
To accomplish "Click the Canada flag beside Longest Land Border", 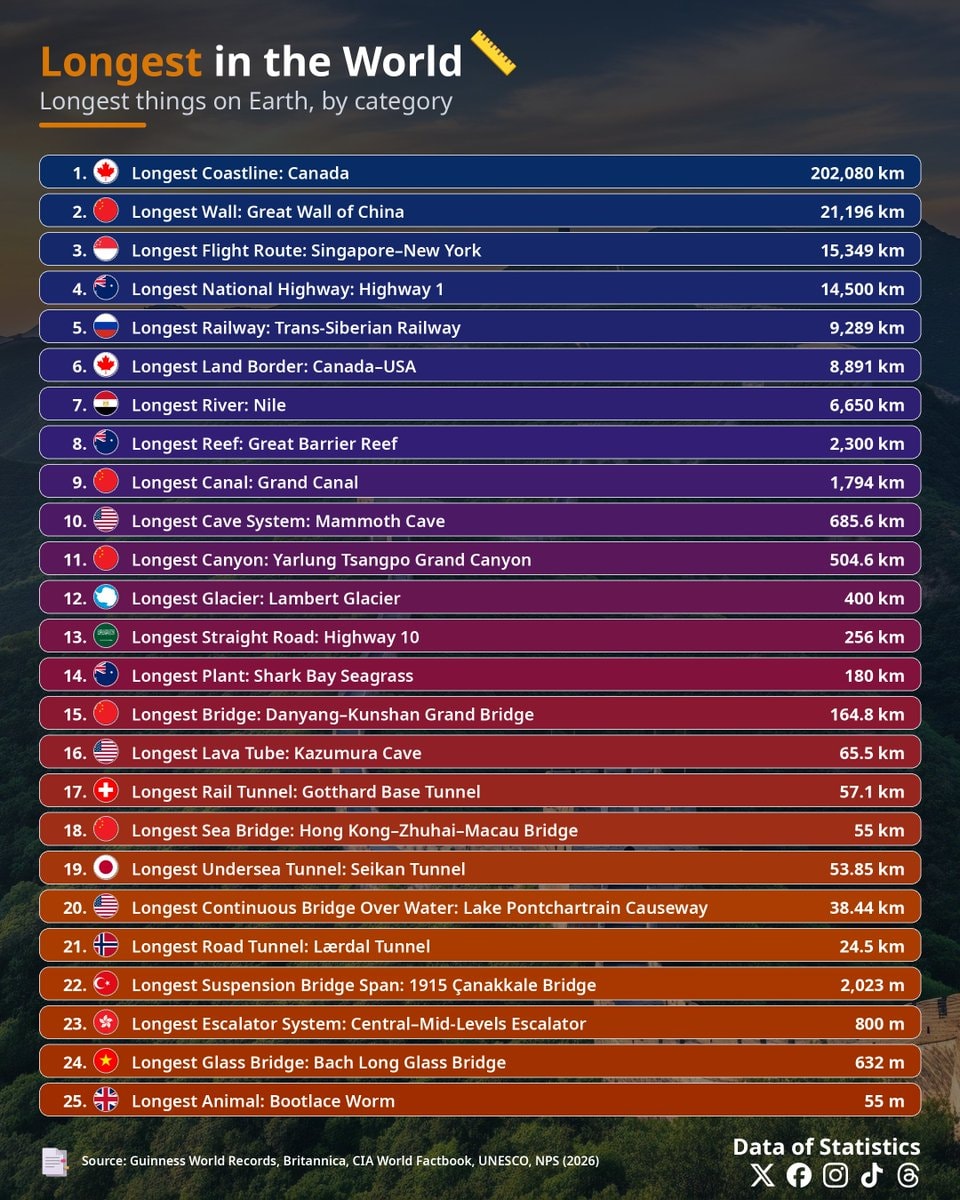I will (x=106, y=366).
